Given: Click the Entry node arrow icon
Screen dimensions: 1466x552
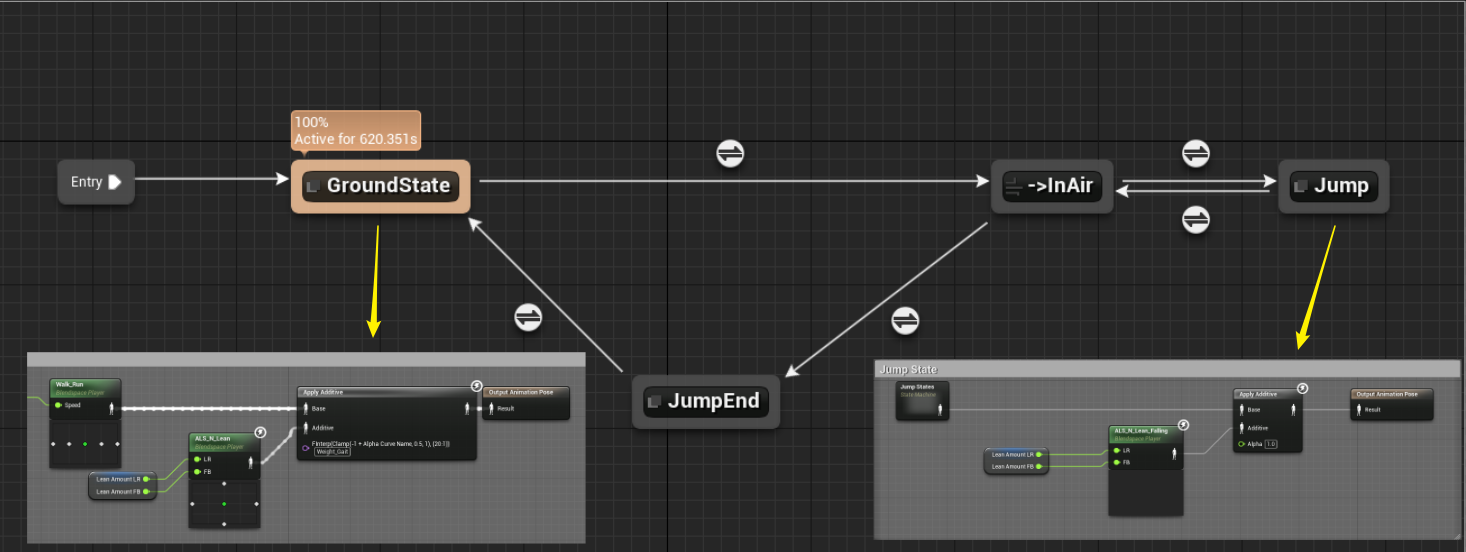Looking at the screenshot, I should (x=115, y=182).
